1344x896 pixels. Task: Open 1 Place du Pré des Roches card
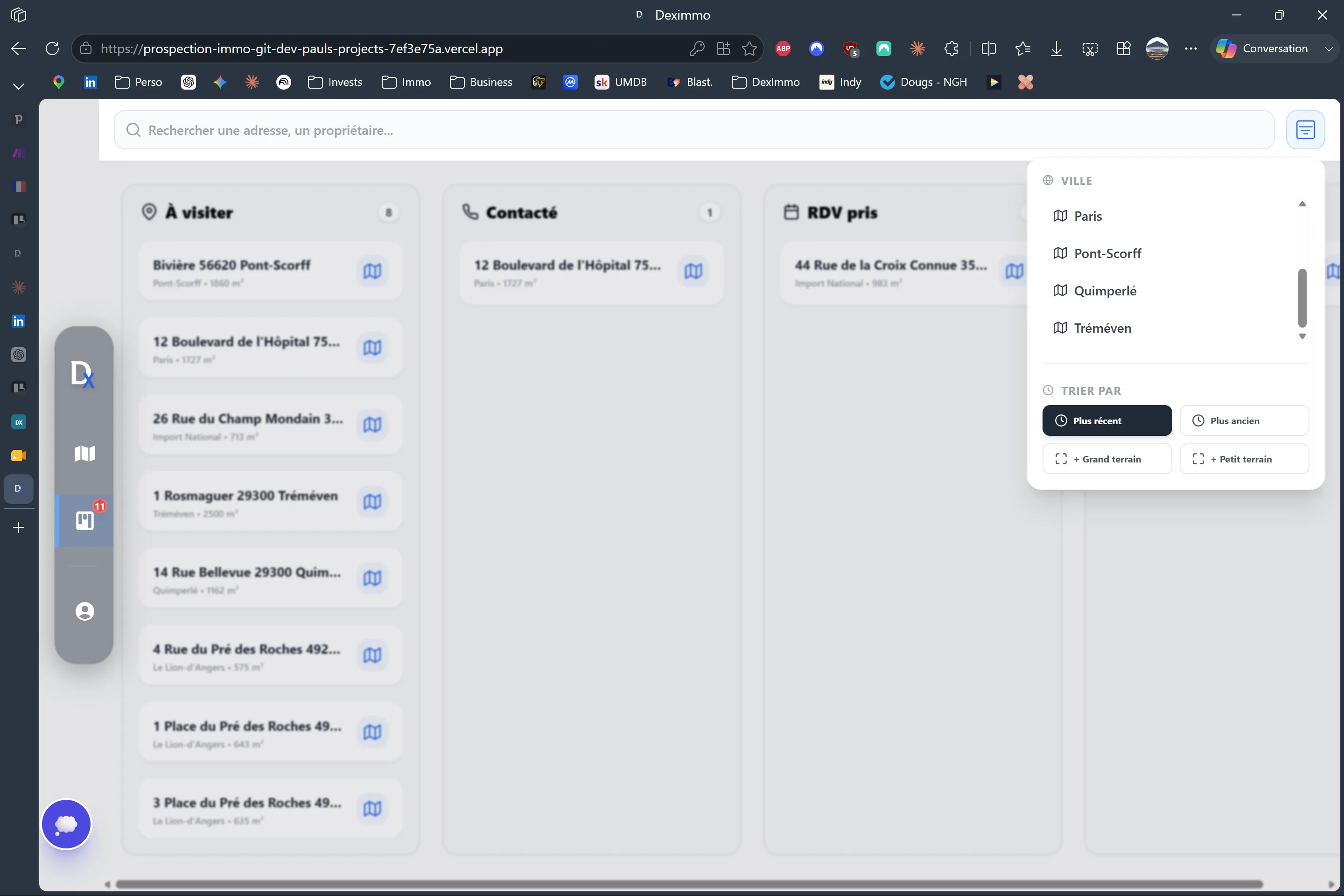(270, 732)
